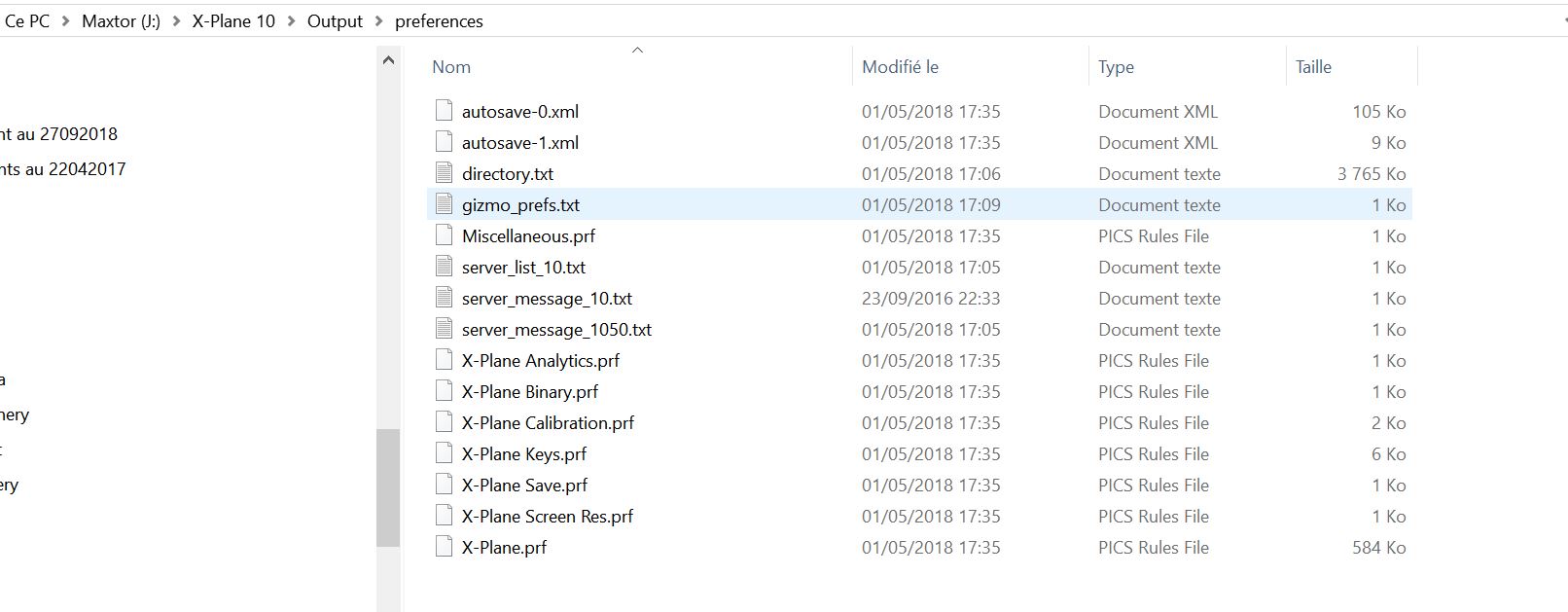Select the file named X-Plane.prf
This screenshot has height=612, width=1568.
coord(504,548)
